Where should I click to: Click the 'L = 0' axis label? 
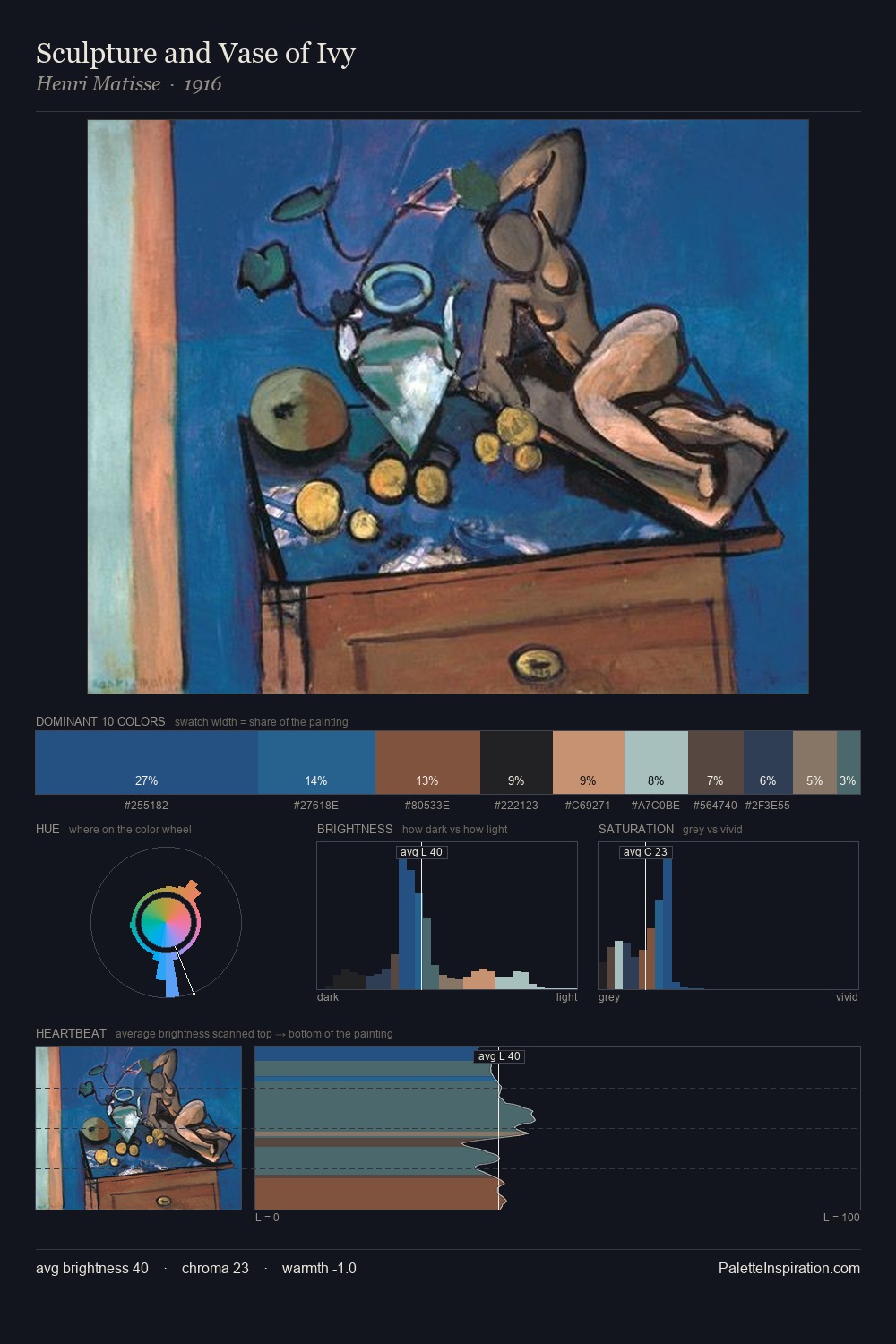click(267, 1218)
